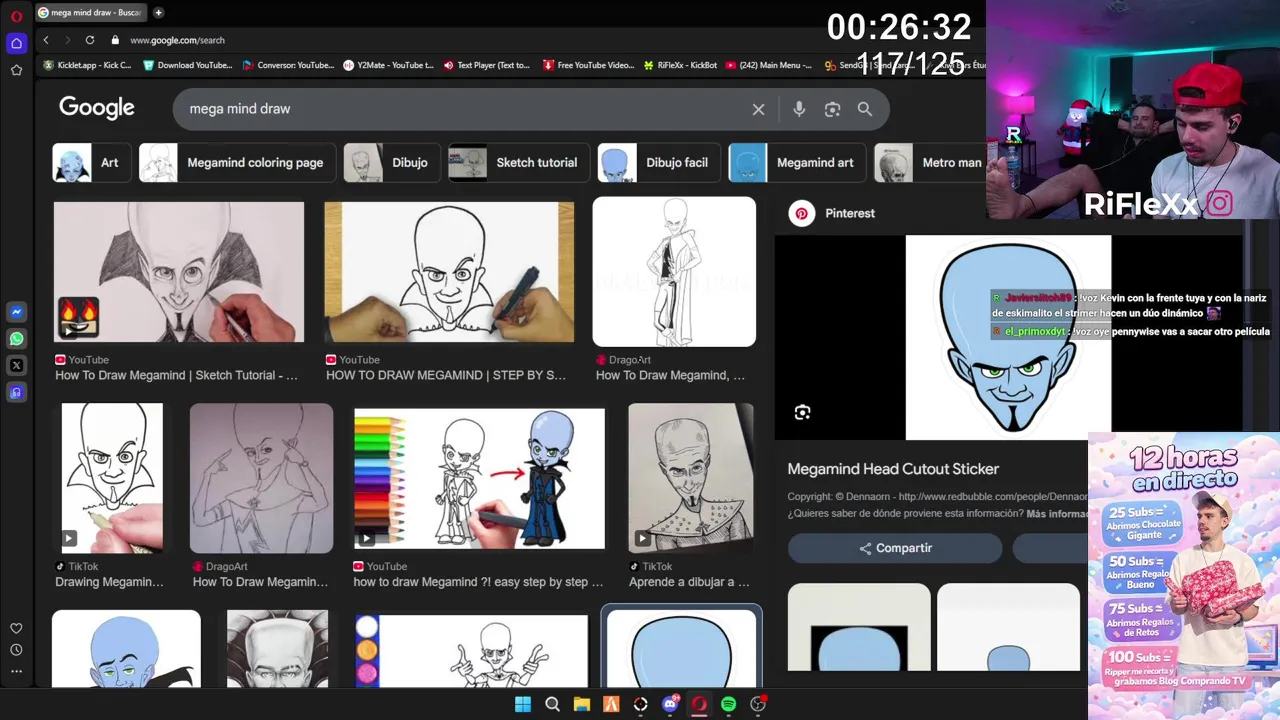Click the magnifier search submit icon

865,109
